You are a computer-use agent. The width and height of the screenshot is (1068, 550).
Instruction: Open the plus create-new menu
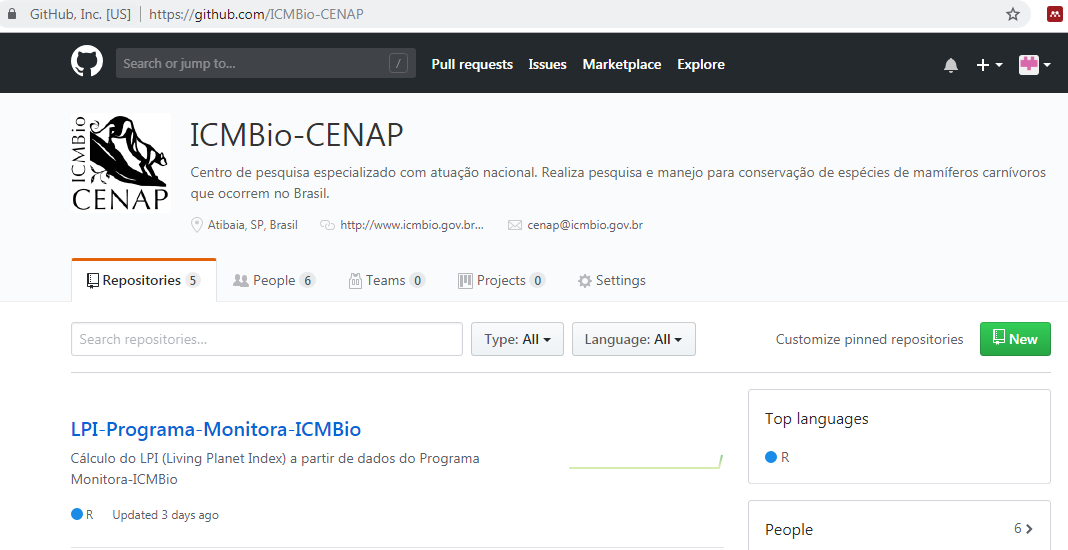click(x=989, y=65)
